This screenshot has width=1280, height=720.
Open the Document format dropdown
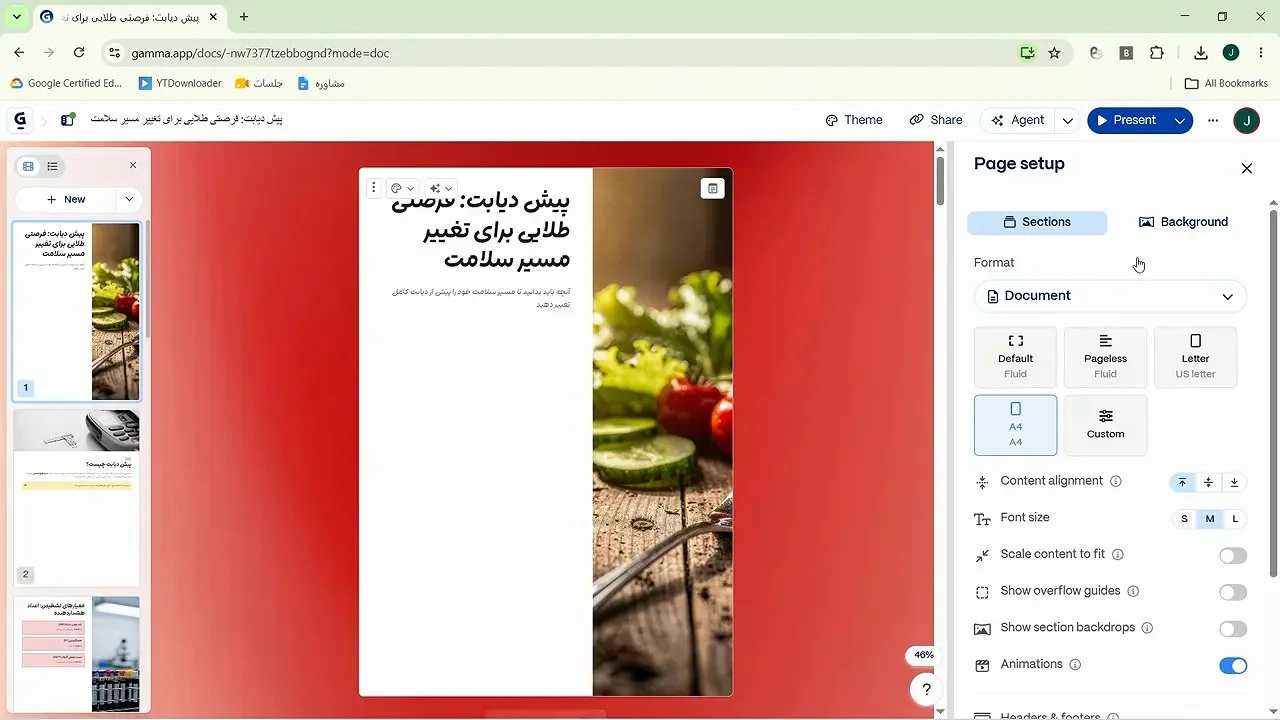(1110, 296)
